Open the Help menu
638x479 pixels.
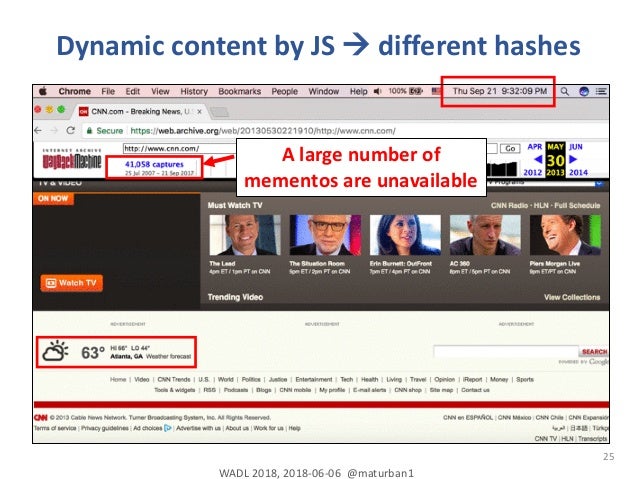pyautogui.click(x=358, y=91)
